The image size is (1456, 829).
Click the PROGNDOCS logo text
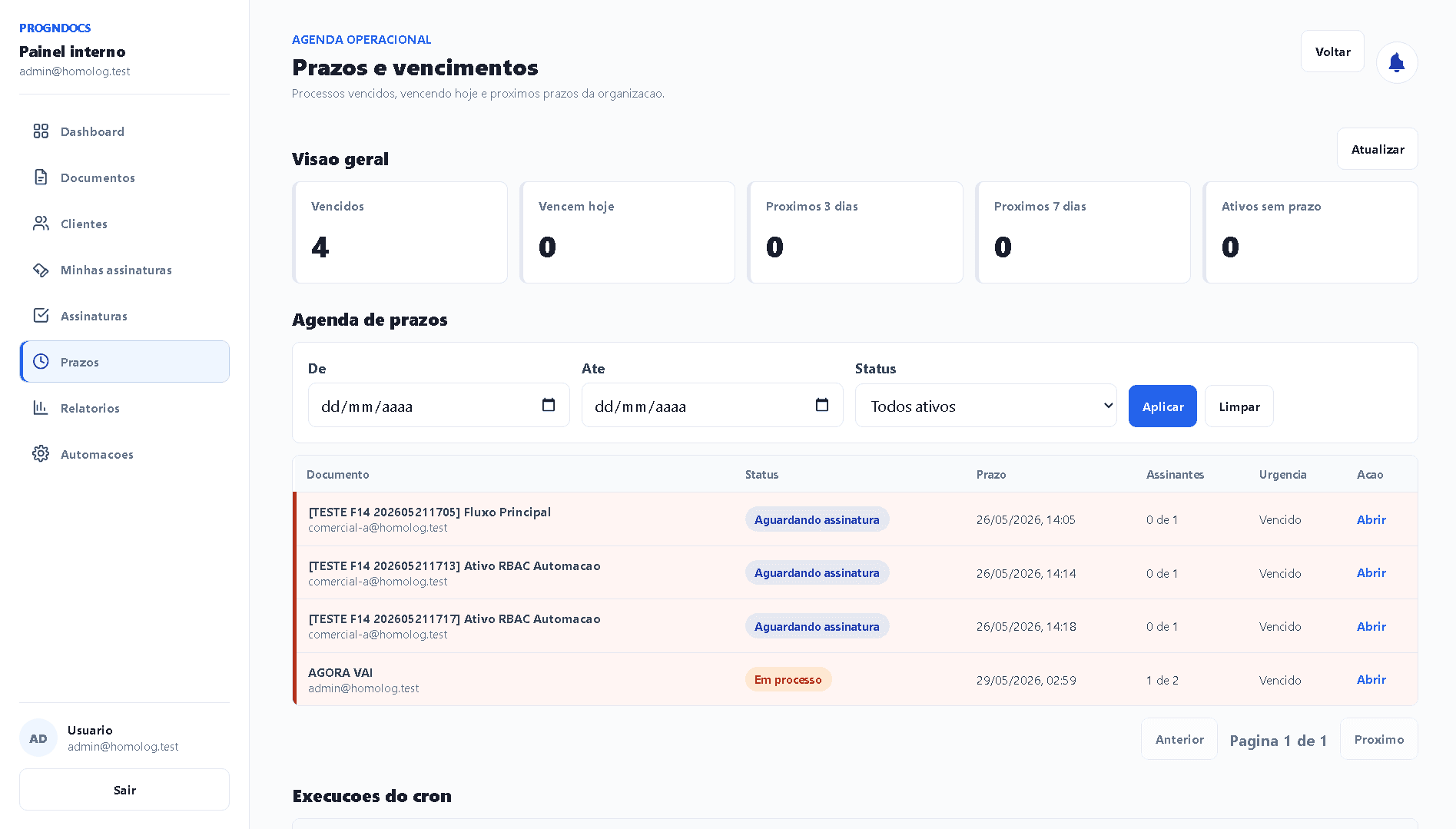pyautogui.click(x=55, y=28)
